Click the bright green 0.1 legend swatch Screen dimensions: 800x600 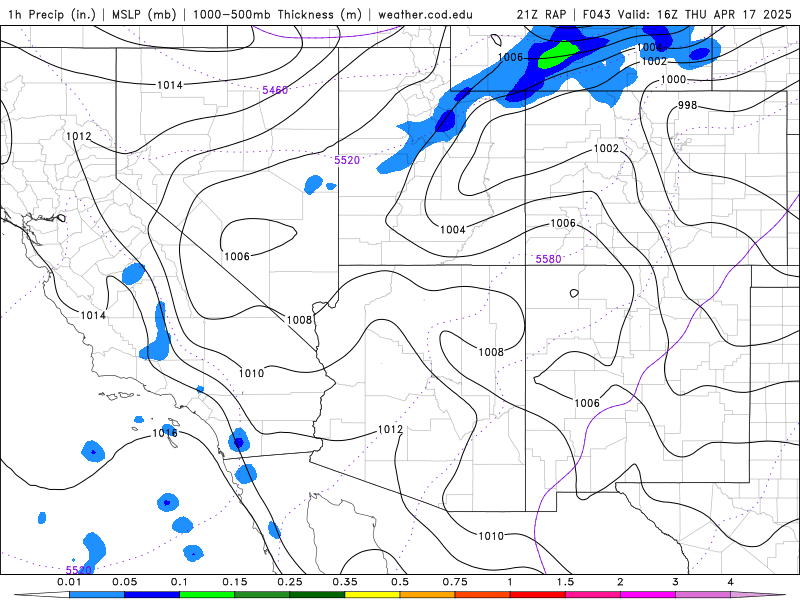point(207,595)
